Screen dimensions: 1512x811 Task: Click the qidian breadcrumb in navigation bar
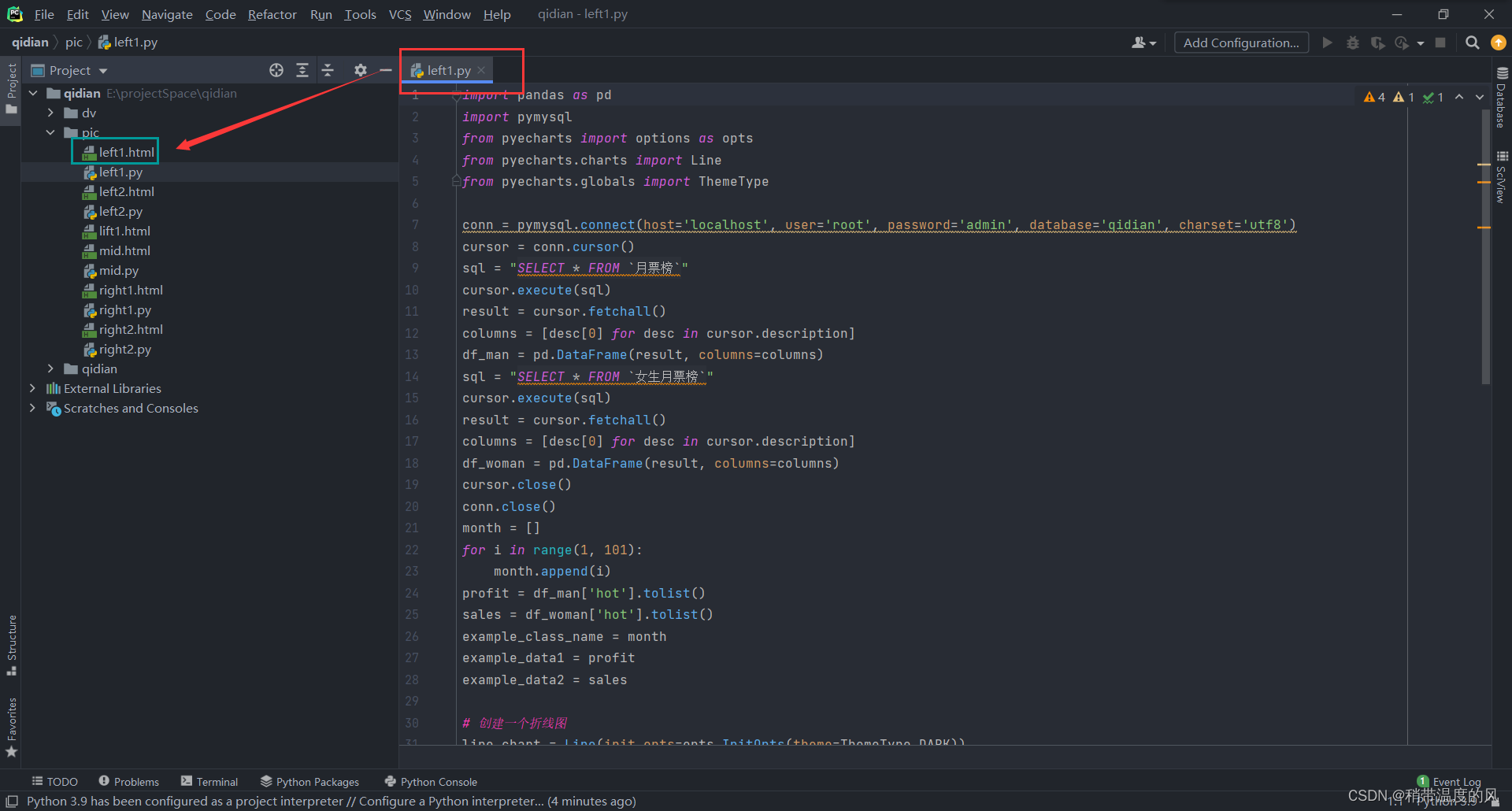(30, 43)
